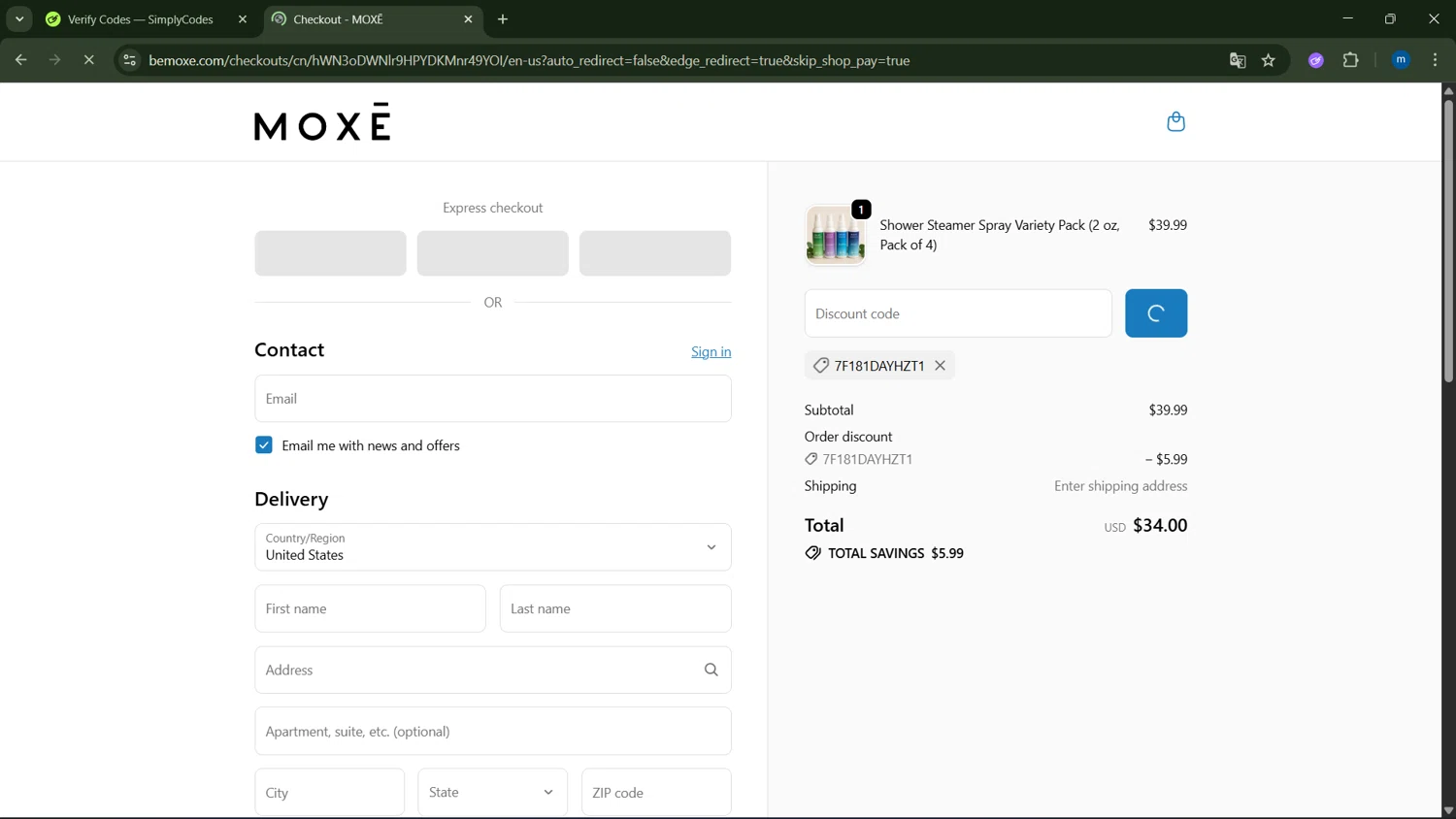
Task: Open the State dropdown
Action: [493, 793]
